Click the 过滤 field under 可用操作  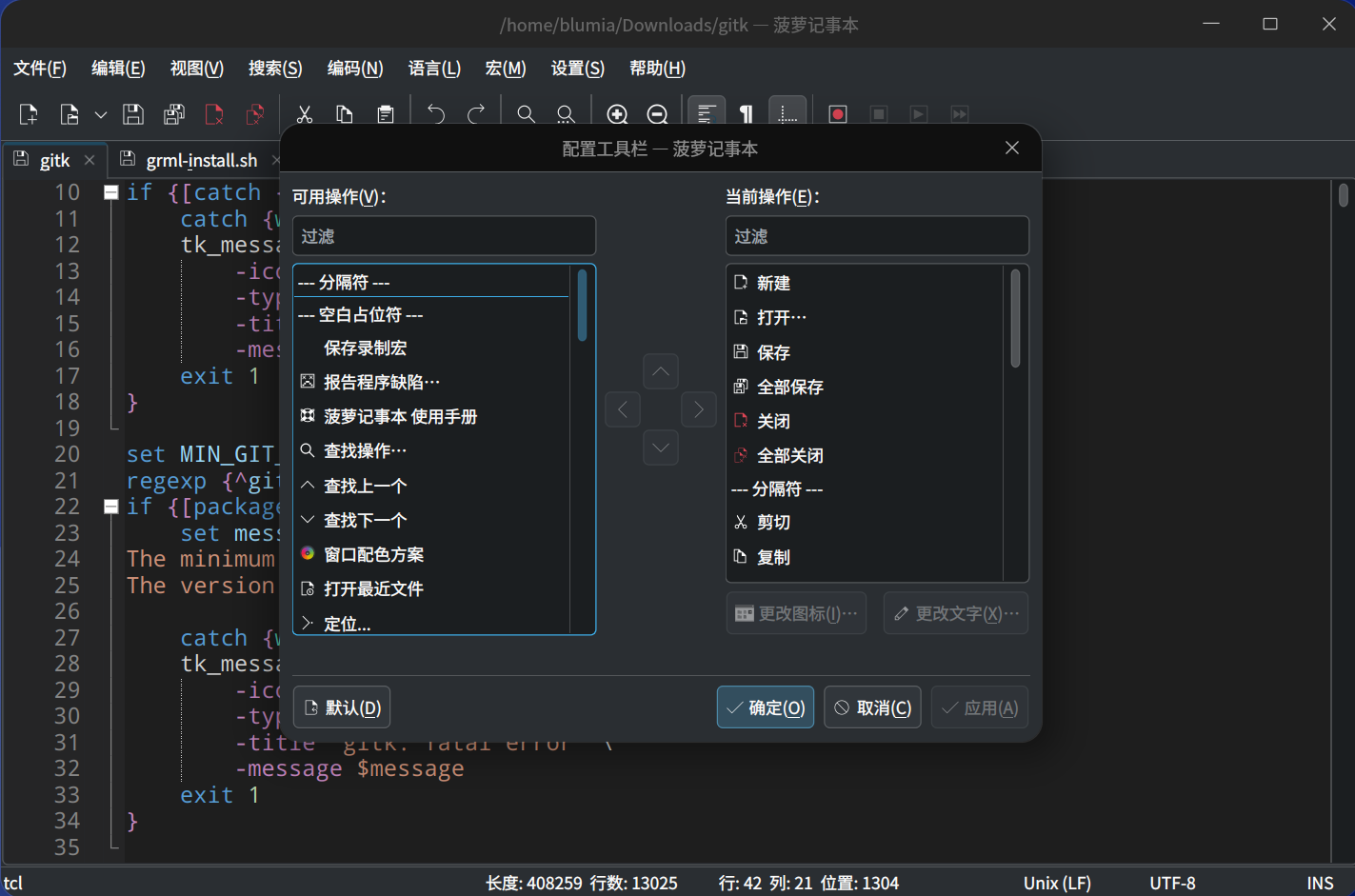click(x=444, y=236)
